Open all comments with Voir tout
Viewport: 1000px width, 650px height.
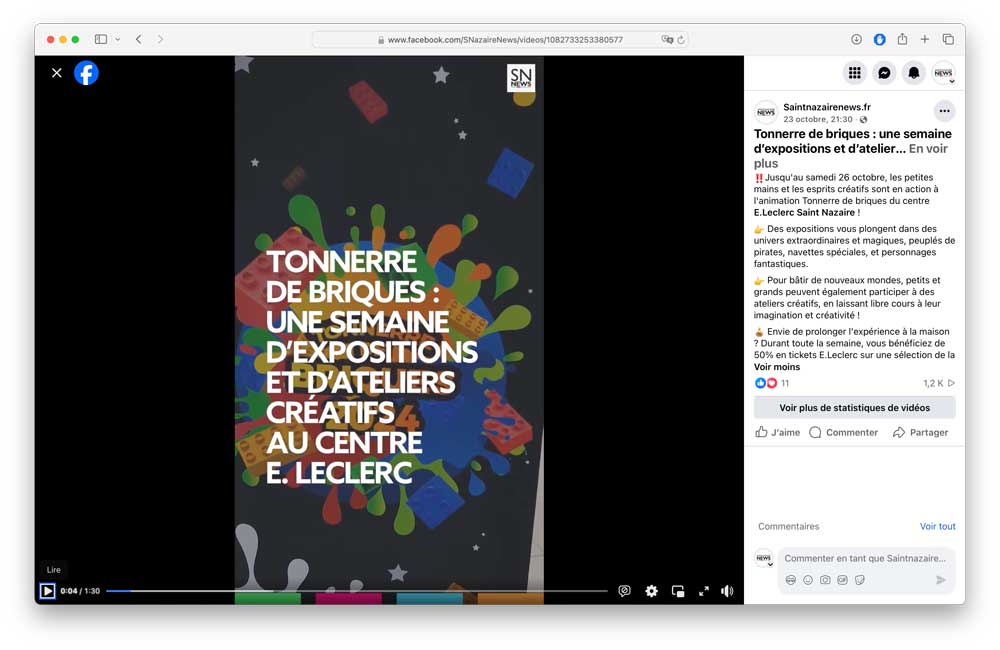pos(938,526)
